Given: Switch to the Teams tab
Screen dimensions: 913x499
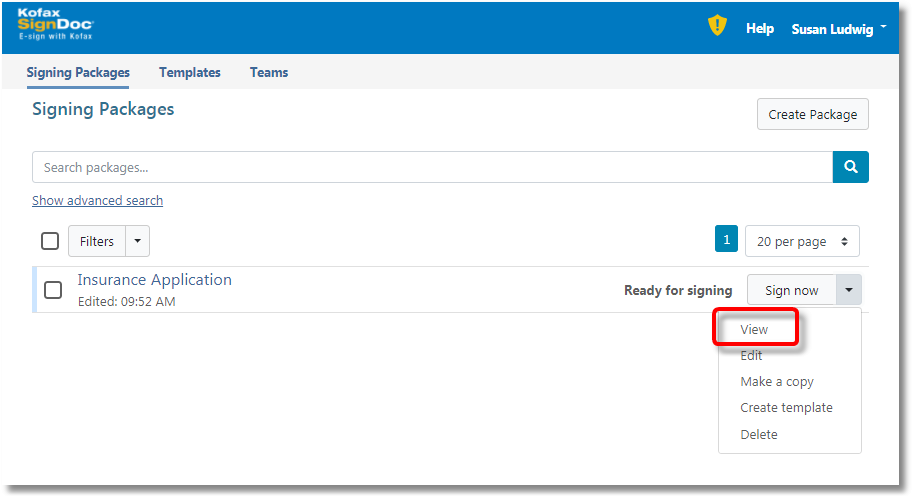Looking at the screenshot, I should click(269, 72).
